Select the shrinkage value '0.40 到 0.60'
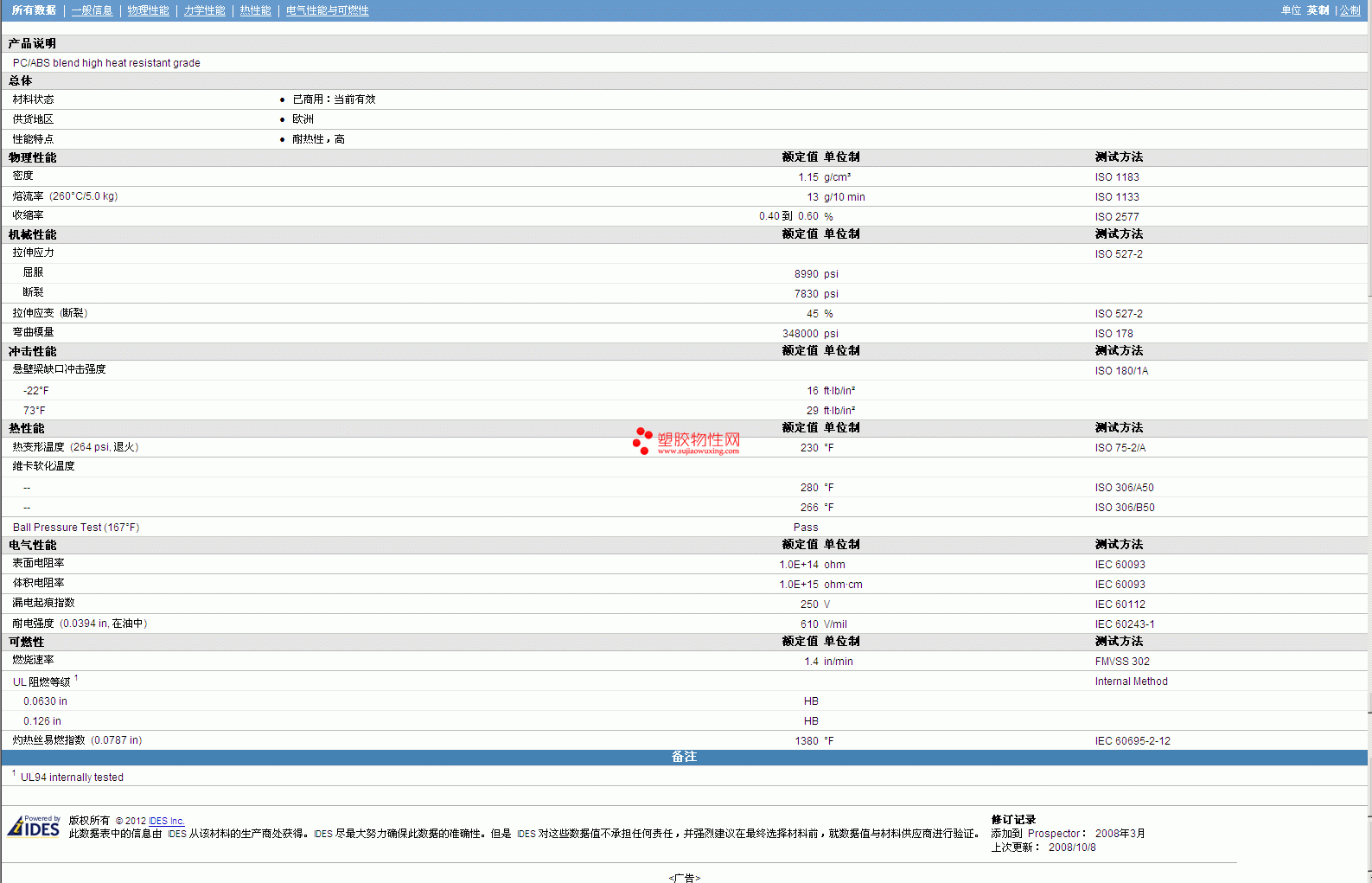Viewport: 1372px width, 883px height. [x=788, y=216]
